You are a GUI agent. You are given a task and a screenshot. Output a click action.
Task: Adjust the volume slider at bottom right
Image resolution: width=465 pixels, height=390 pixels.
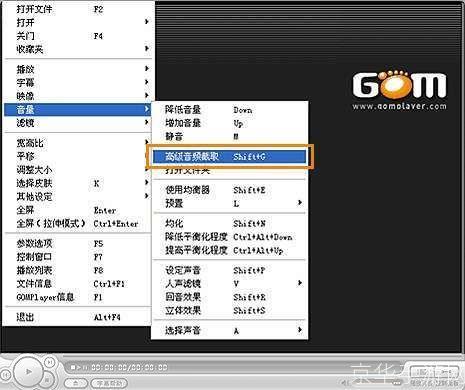377,382
